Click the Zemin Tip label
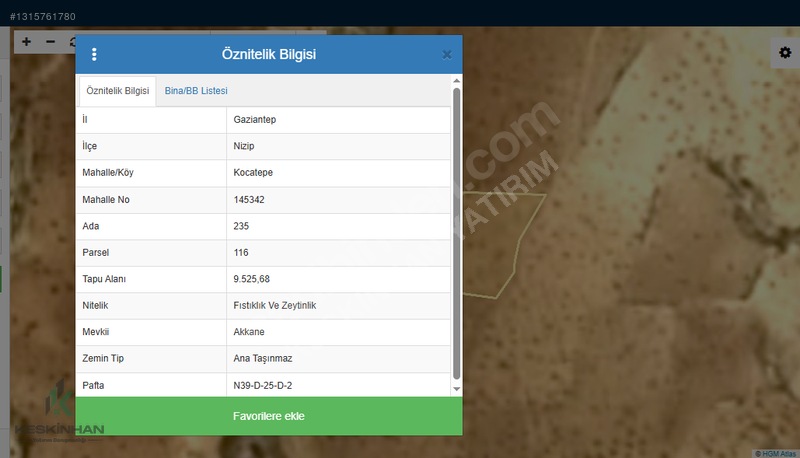 pos(103,359)
